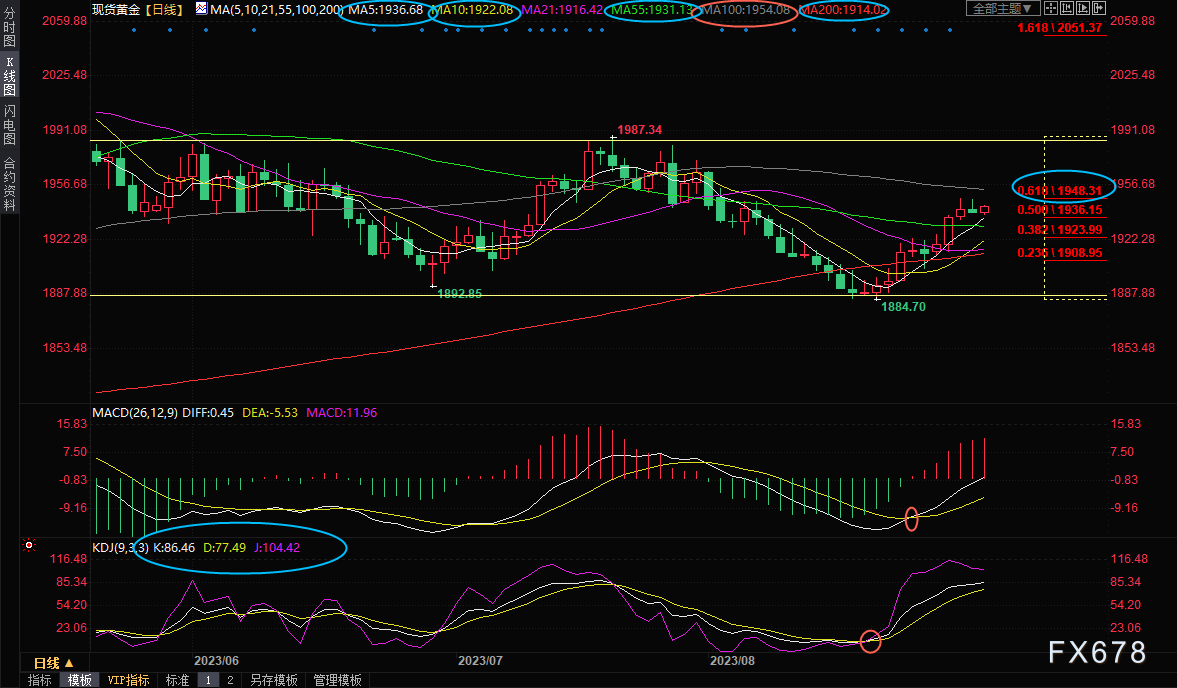The width and height of the screenshot is (1177, 688).
Task: Click the MACD(26,12,9) indicator label
Action: (134, 412)
